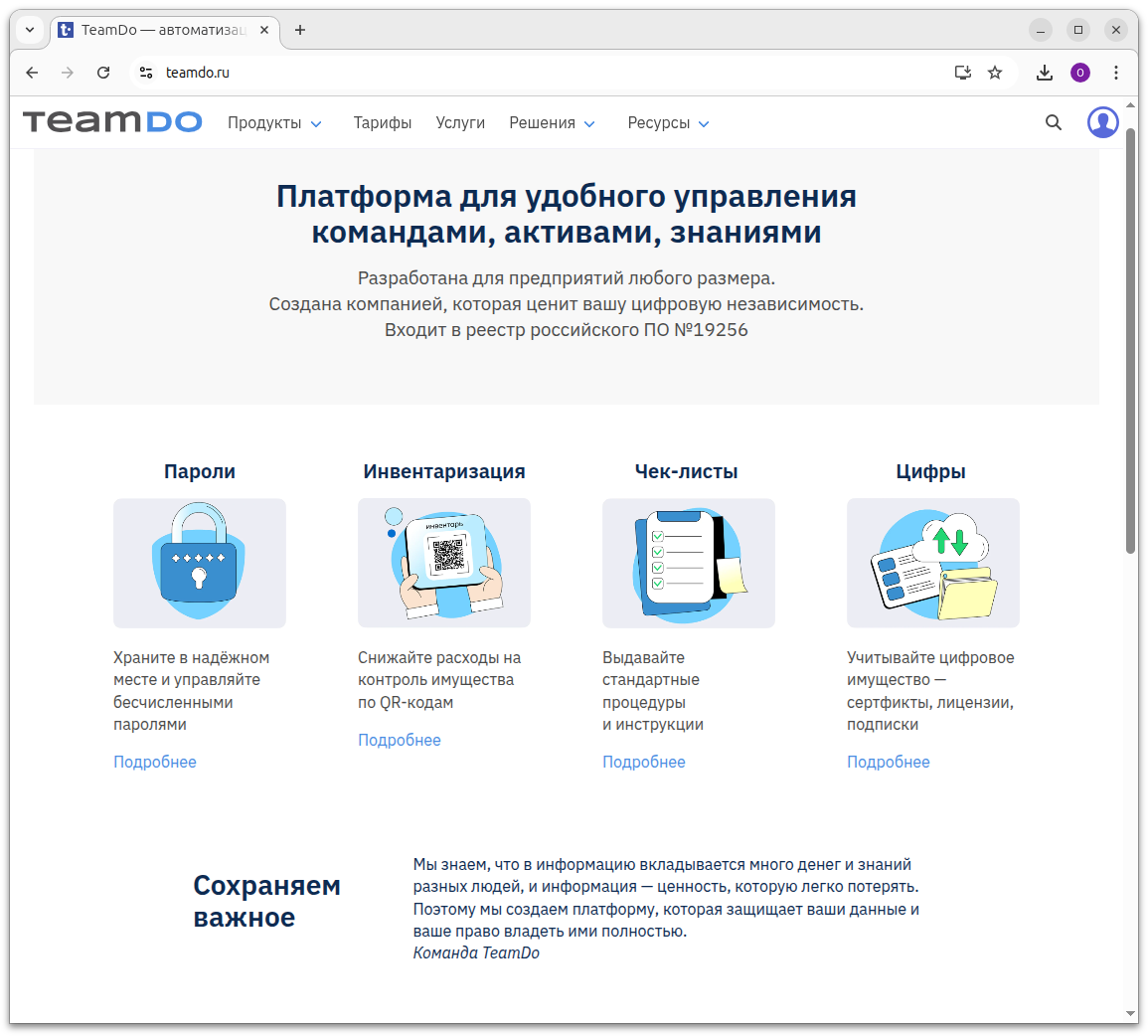Click the Чек-листы clipboard illustration

(688, 563)
